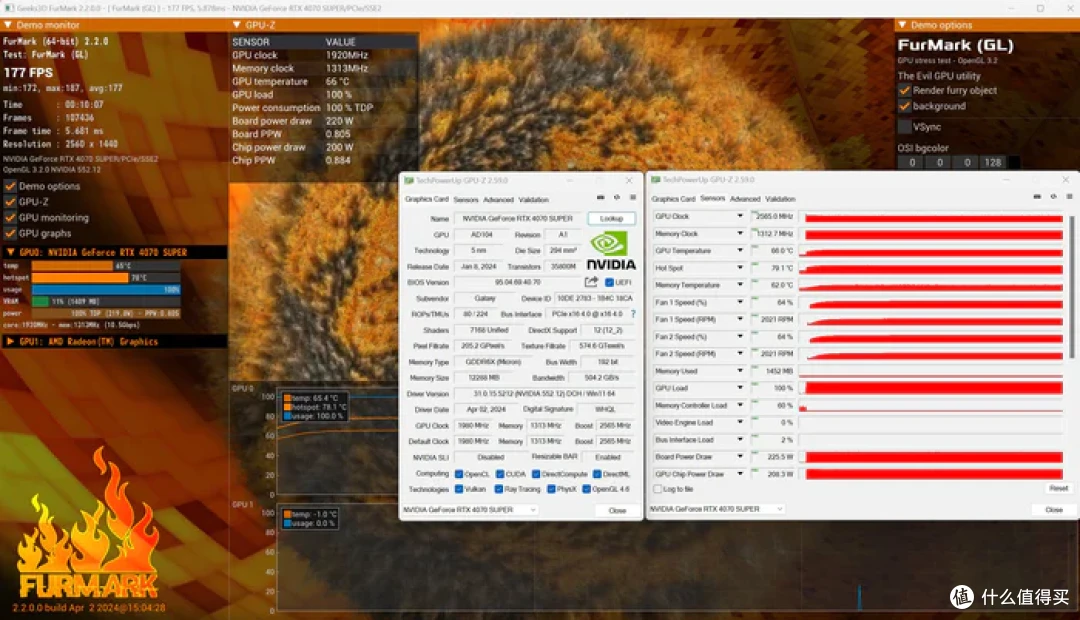Click the GPU0 temp orange bar
This screenshot has width=1080, height=620.
[72, 266]
